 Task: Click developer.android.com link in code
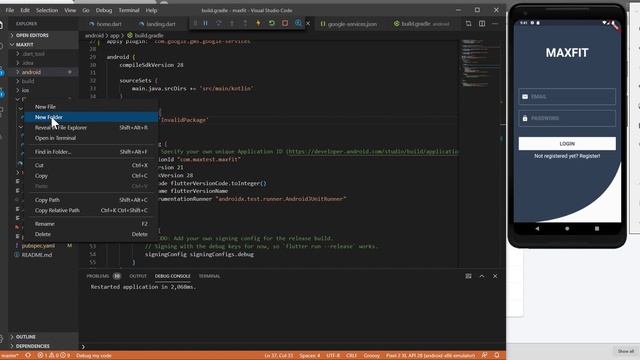[x=373, y=151]
